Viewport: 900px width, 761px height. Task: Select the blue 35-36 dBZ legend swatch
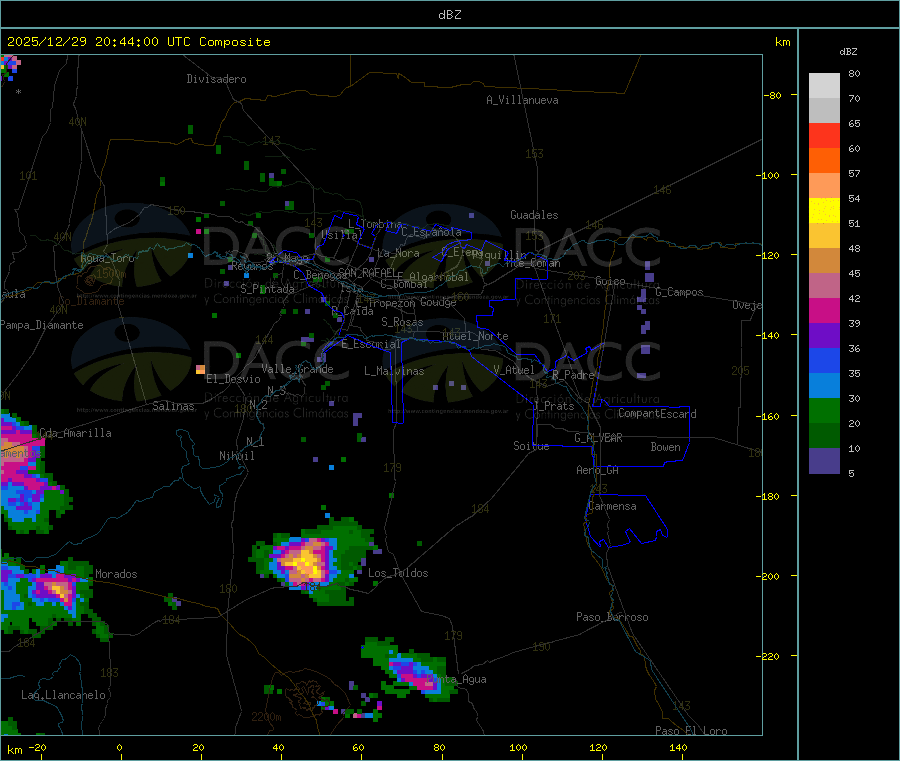tap(824, 360)
